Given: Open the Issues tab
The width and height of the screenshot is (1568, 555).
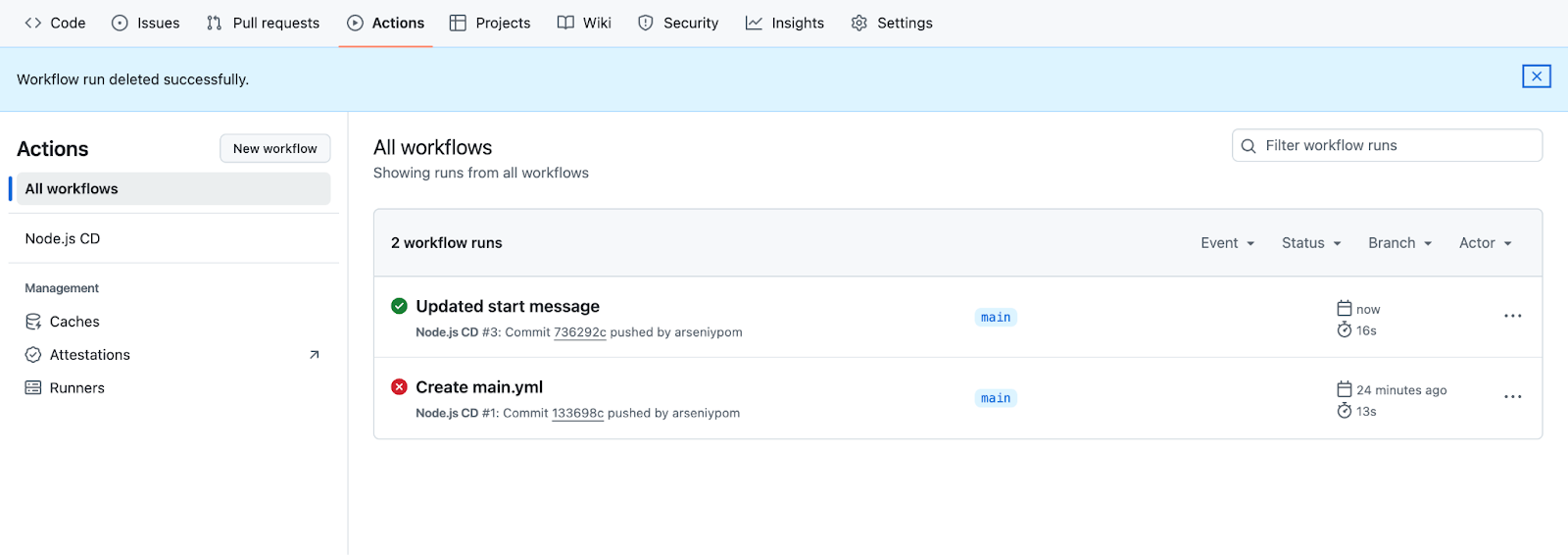Looking at the screenshot, I should pyautogui.click(x=145, y=23).
